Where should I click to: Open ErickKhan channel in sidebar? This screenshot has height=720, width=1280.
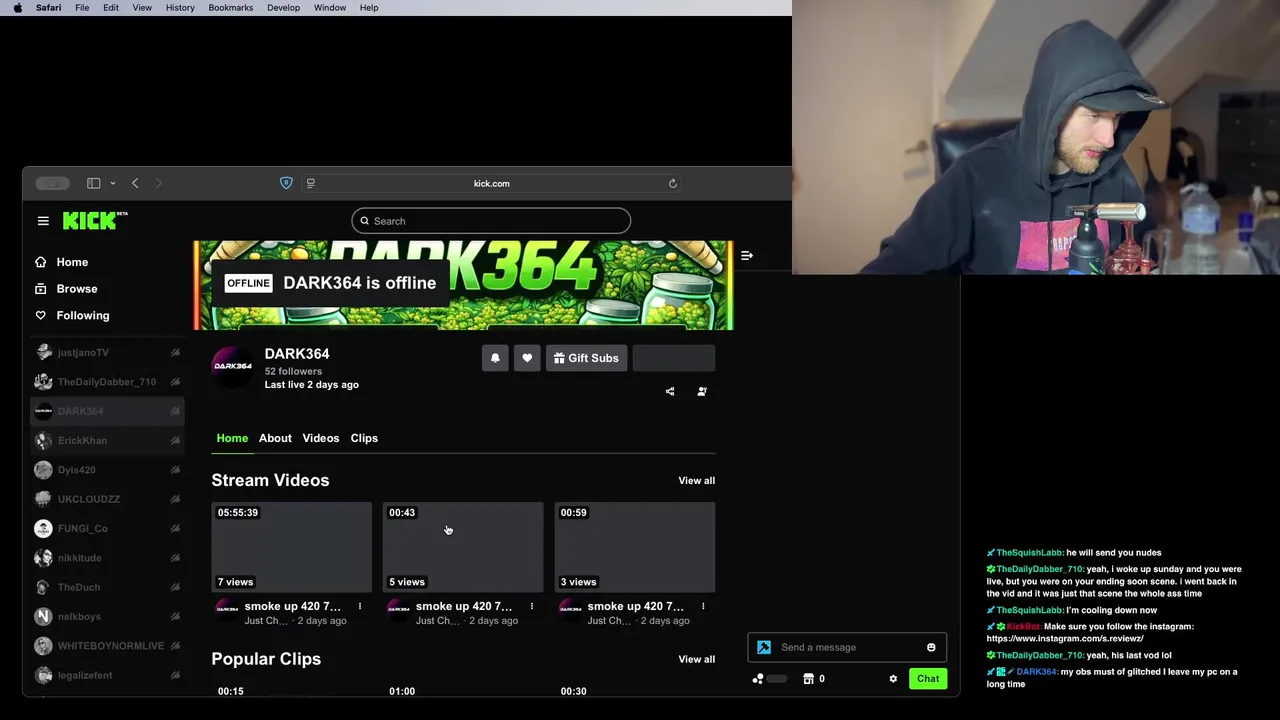click(x=107, y=441)
